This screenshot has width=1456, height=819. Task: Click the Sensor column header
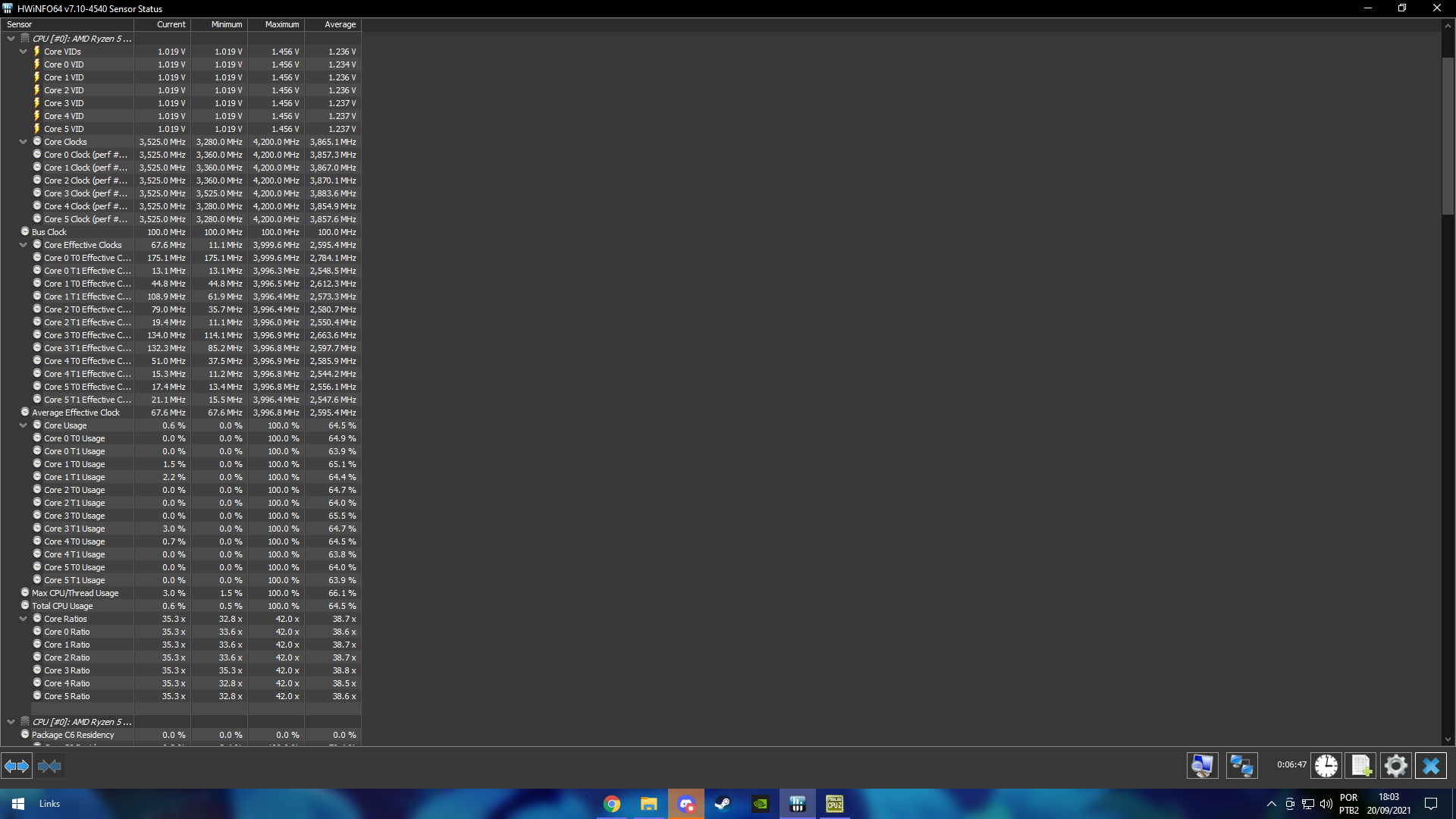tap(67, 24)
